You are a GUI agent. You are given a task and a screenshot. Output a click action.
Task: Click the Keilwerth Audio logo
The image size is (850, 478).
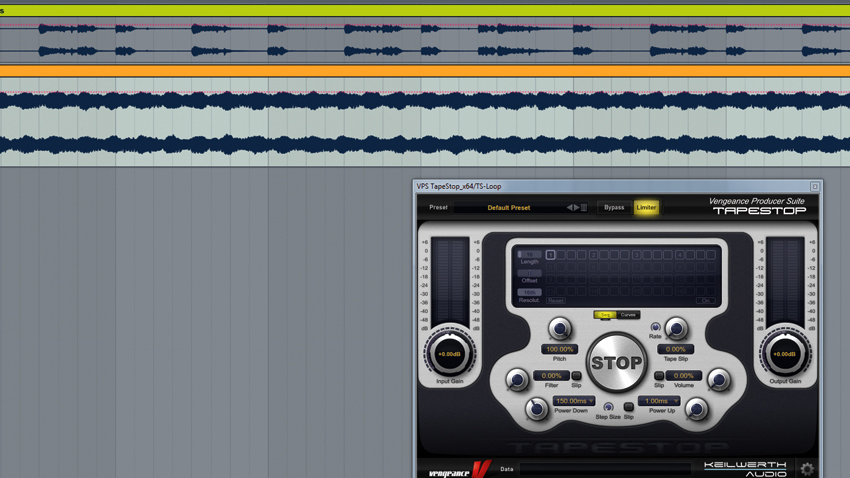(x=745, y=469)
